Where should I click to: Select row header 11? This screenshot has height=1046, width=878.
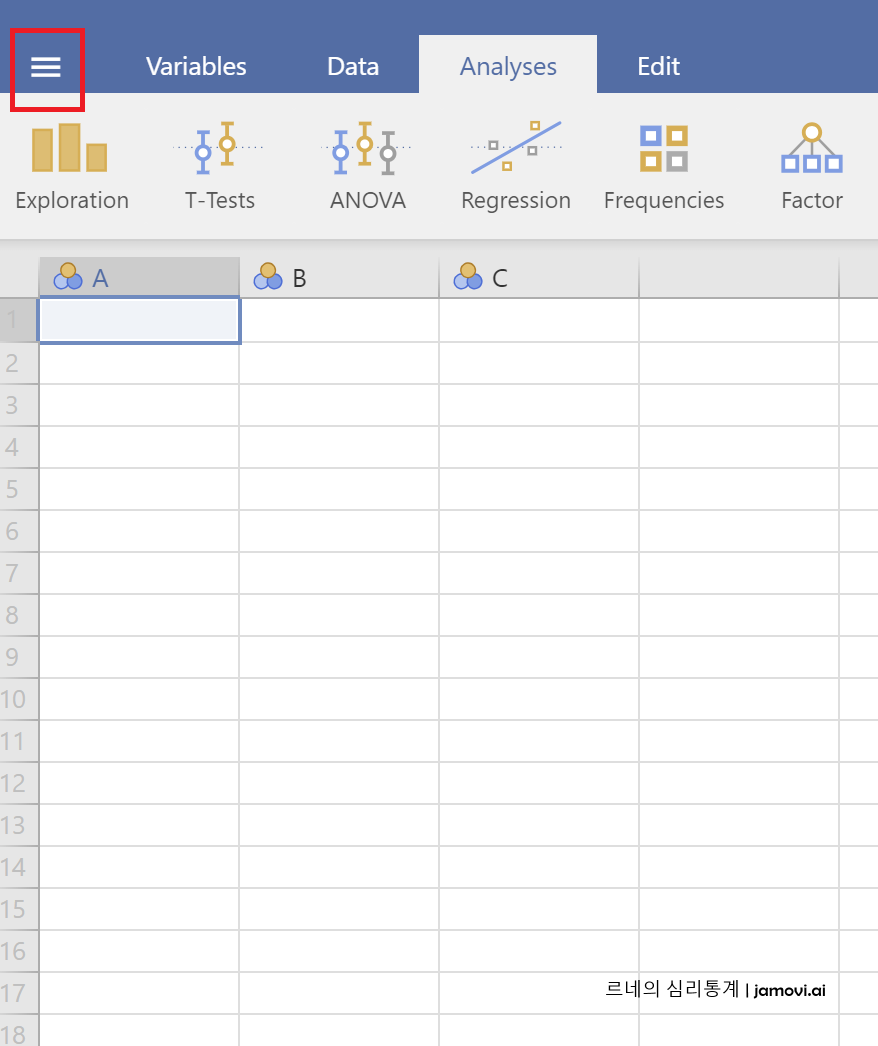click(x=19, y=741)
